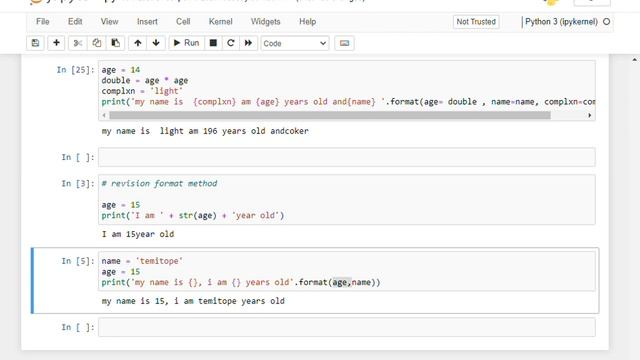
Task: Open the View menu
Action: pyautogui.click(x=109, y=22)
